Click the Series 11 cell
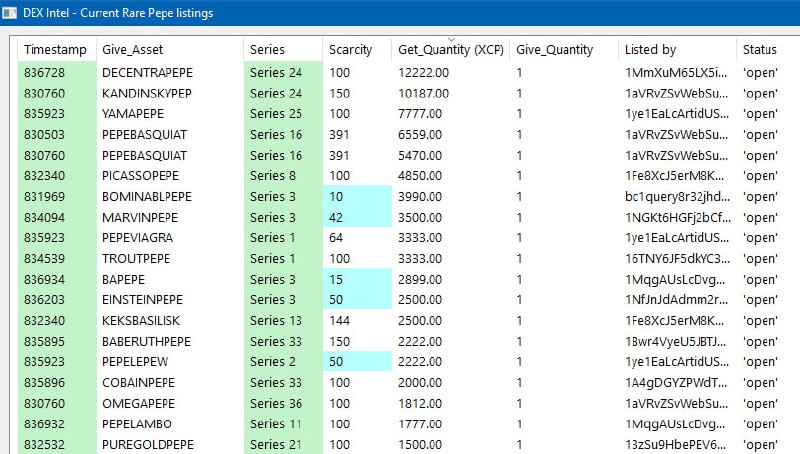 (283, 424)
